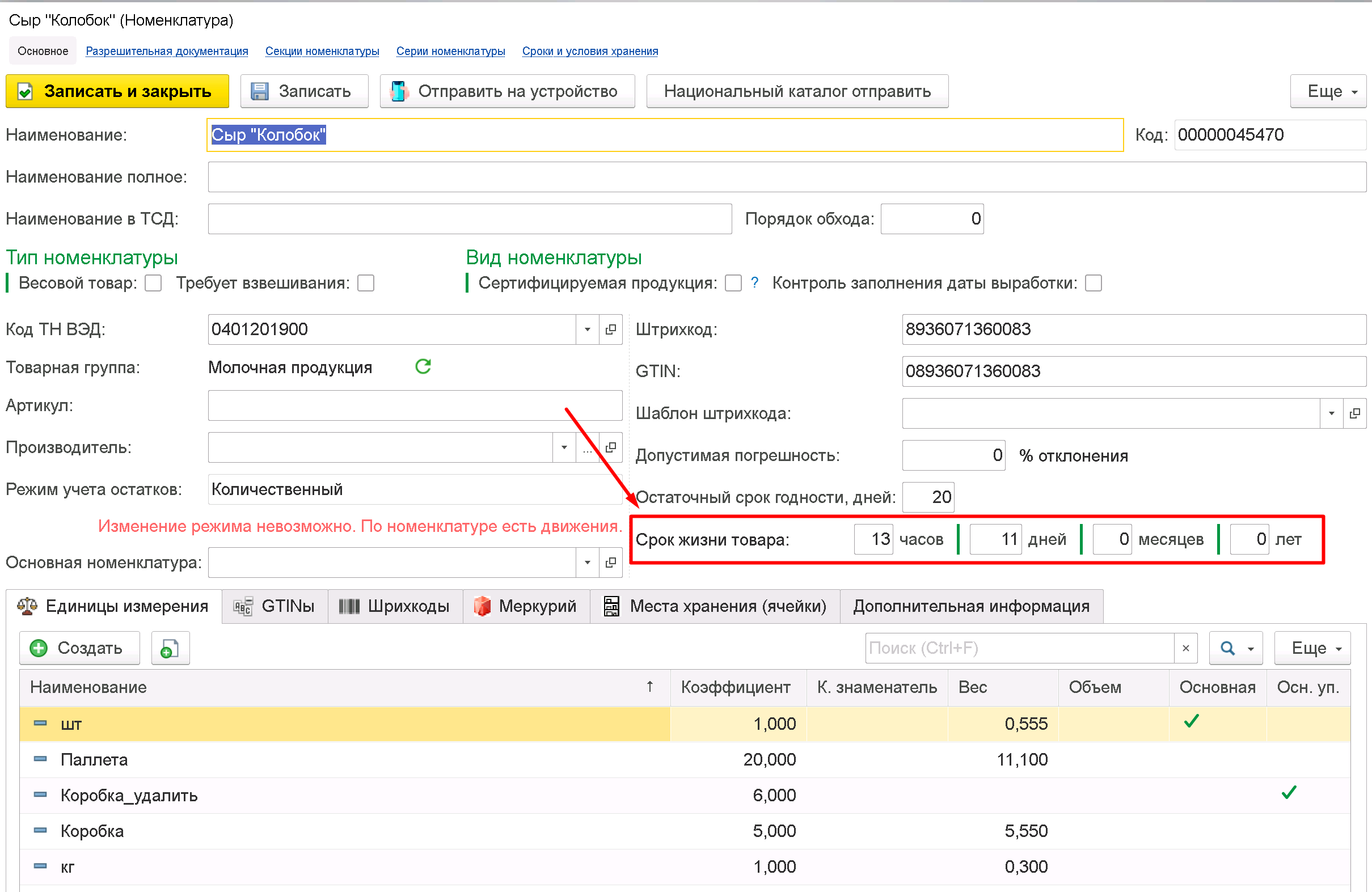Click the Допустимая погрешность field
This screenshot has width=1372, height=892.
pos(953,455)
